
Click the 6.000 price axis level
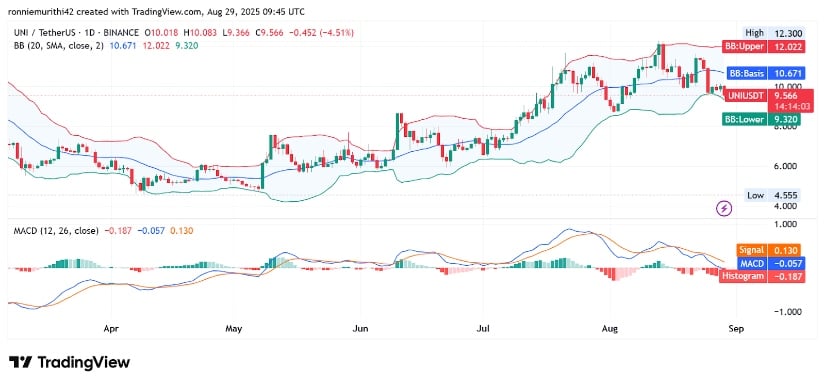pos(787,167)
